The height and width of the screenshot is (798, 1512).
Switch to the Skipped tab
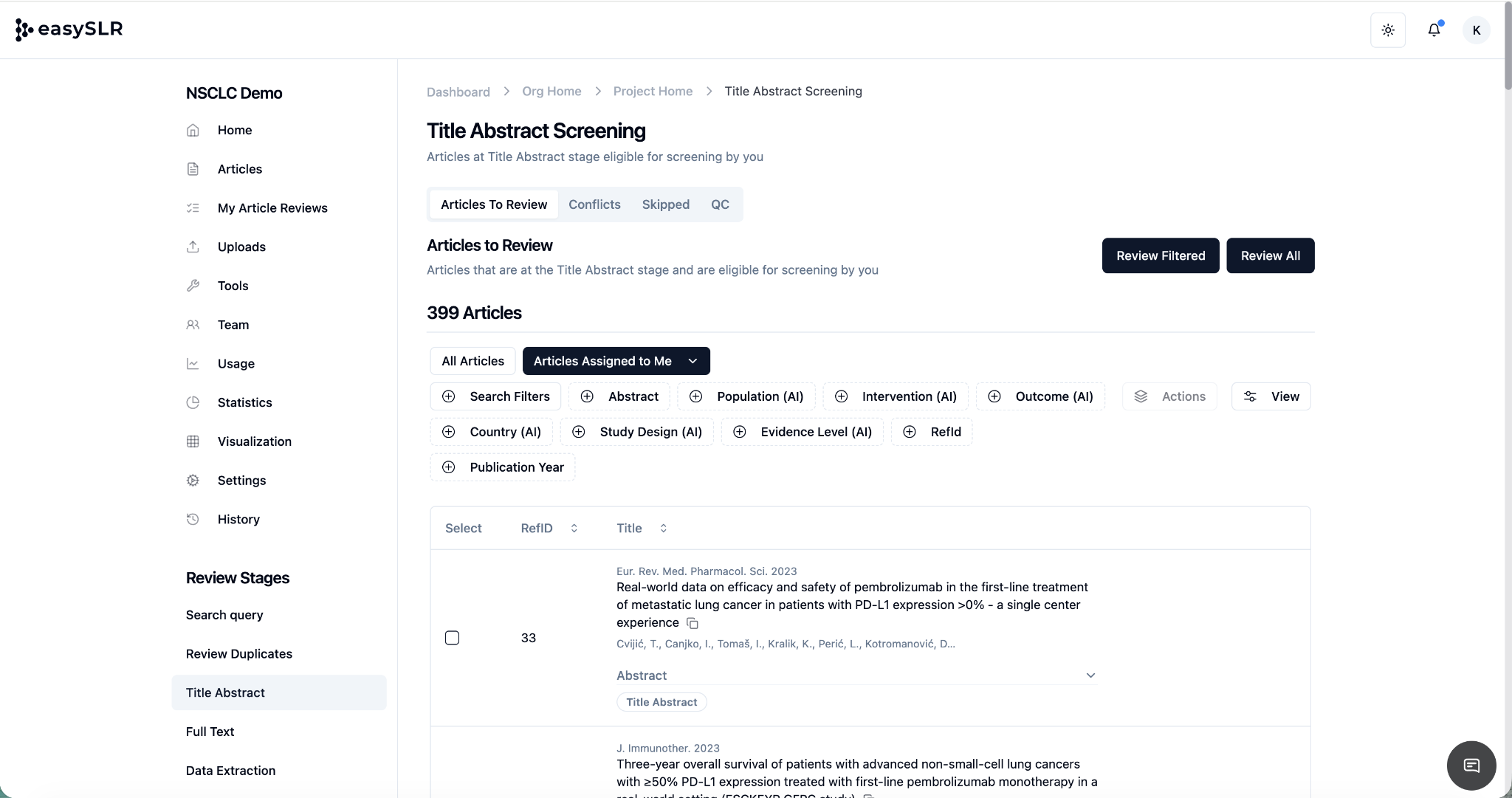coord(665,204)
